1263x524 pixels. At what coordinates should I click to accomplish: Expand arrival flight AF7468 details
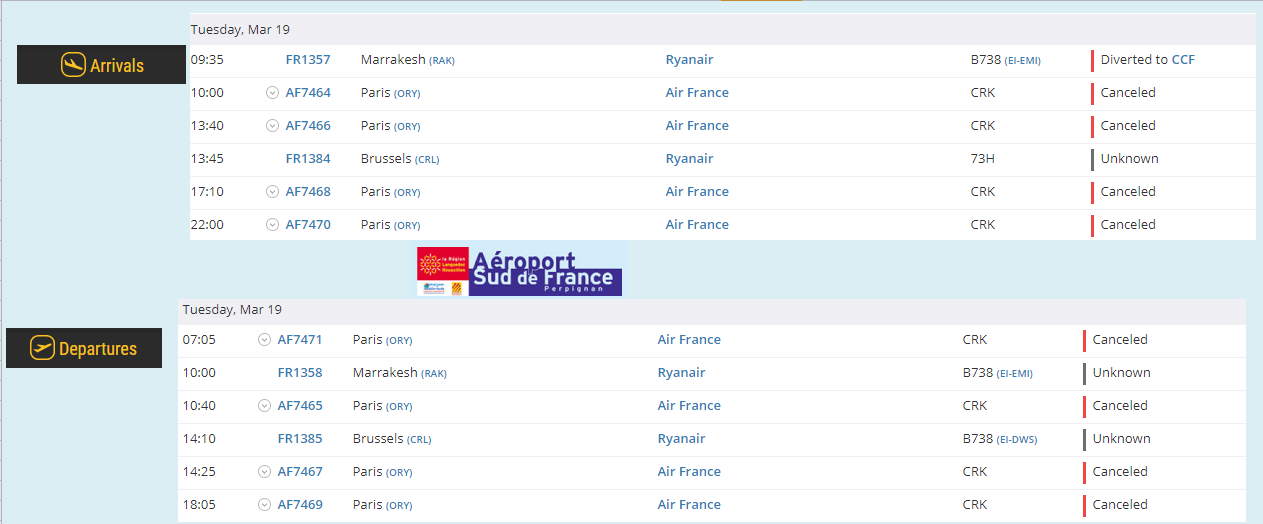272,192
